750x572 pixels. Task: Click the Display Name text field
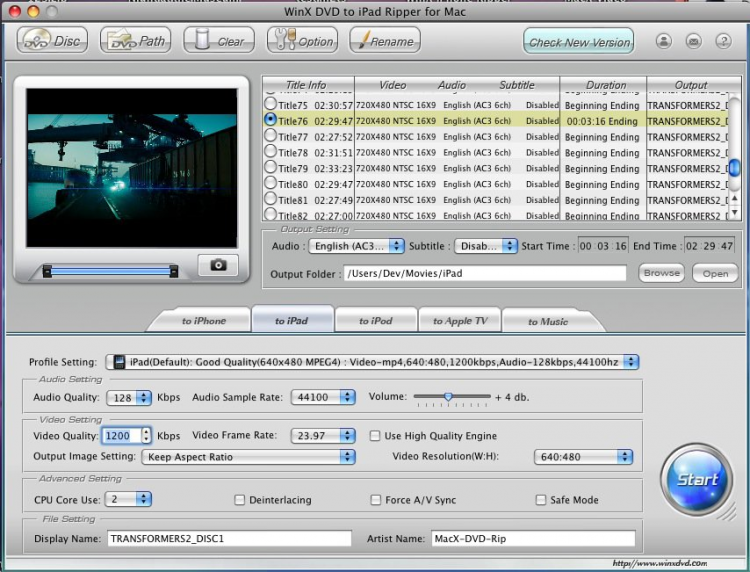229,538
